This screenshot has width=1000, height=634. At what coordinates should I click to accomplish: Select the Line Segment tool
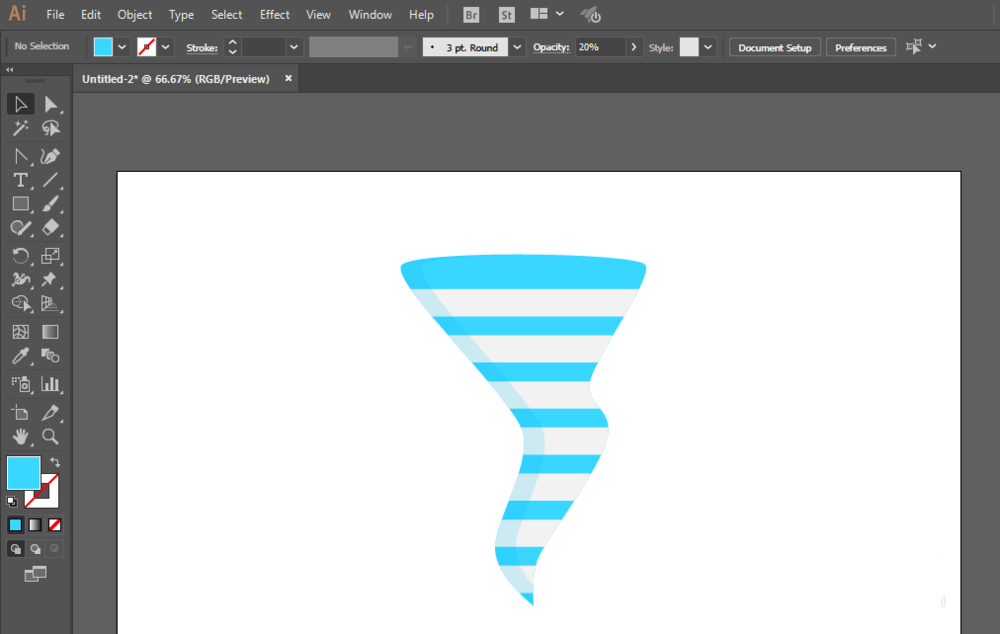click(50, 180)
